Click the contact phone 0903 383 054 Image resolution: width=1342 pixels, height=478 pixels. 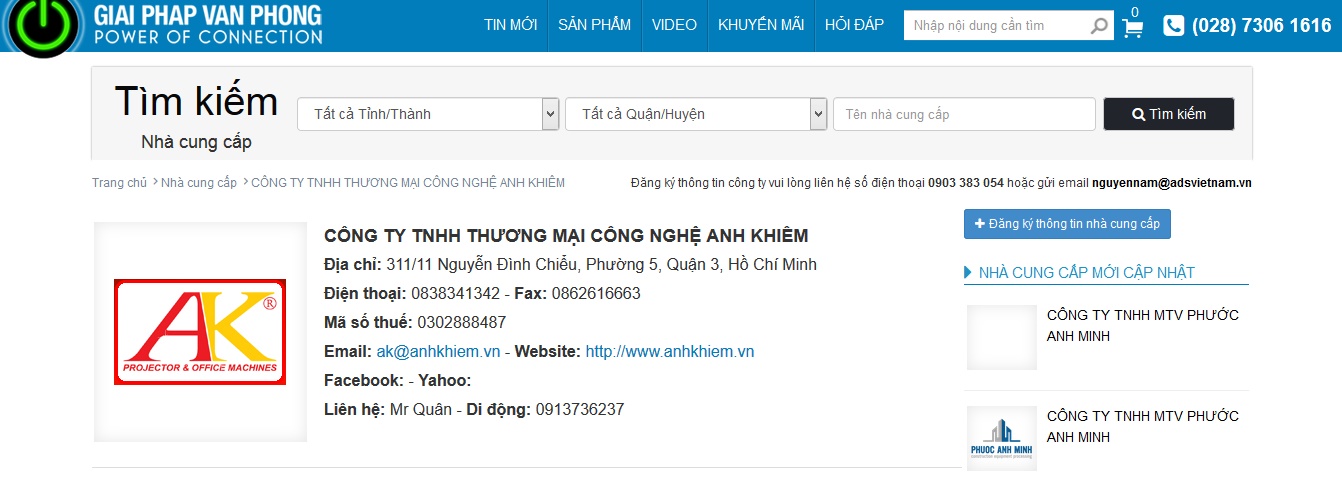966,183
